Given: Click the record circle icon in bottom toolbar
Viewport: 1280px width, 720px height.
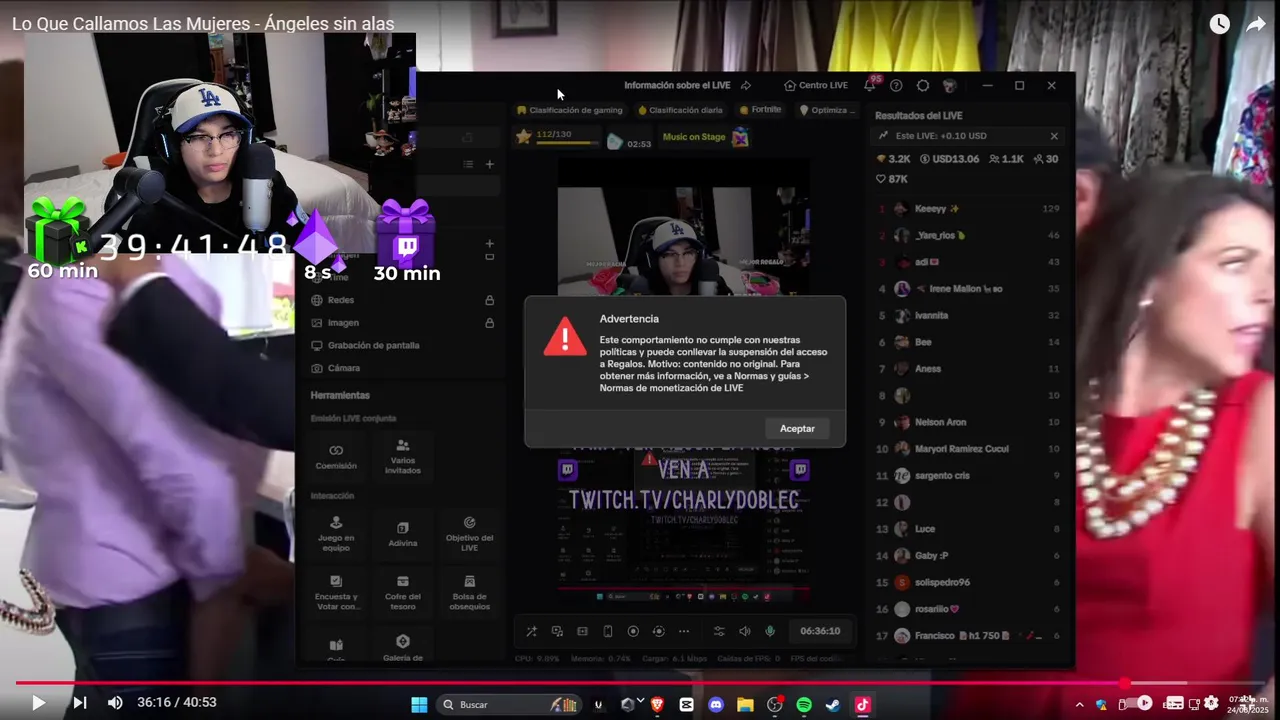Looking at the screenshot, I should coord(633,631).
